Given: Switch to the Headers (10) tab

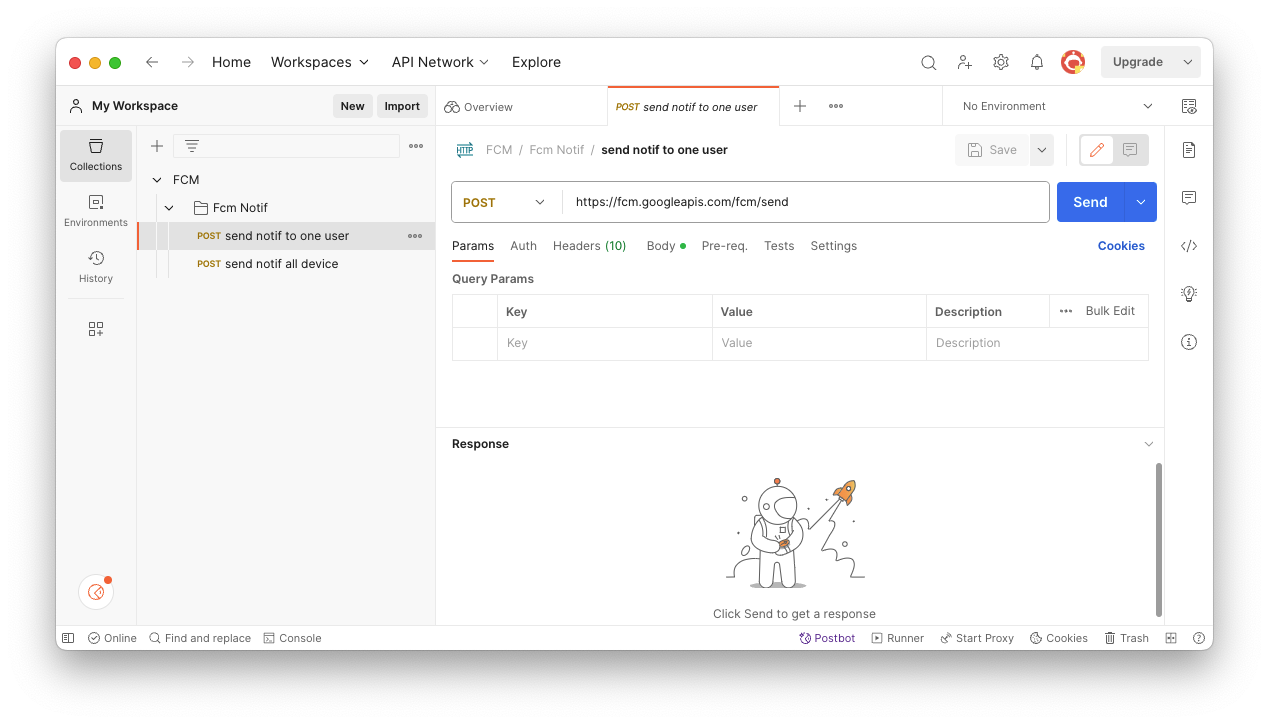Looking at the screenshot, I should (x=589, y=246).
